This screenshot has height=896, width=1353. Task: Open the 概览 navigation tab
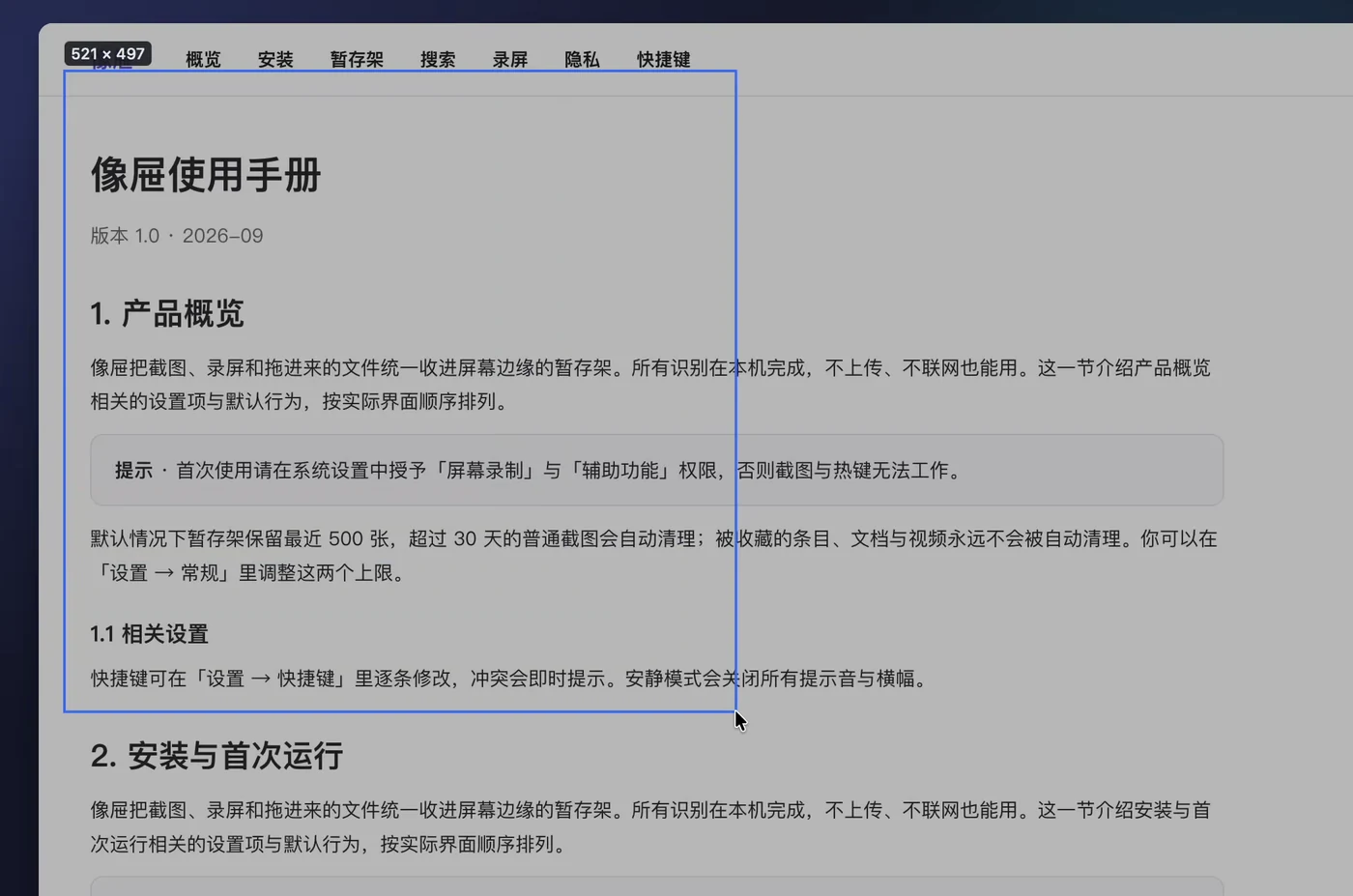tap(203, 60)
